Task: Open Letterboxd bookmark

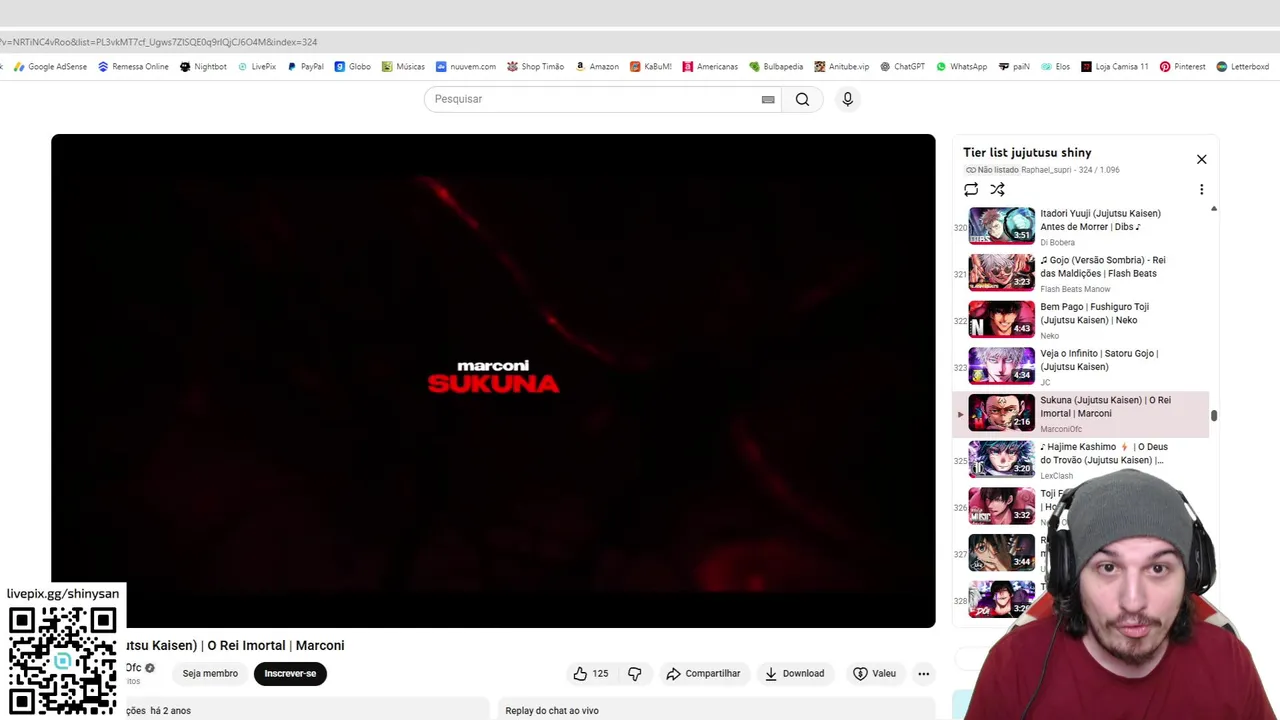Action: 1242,67
